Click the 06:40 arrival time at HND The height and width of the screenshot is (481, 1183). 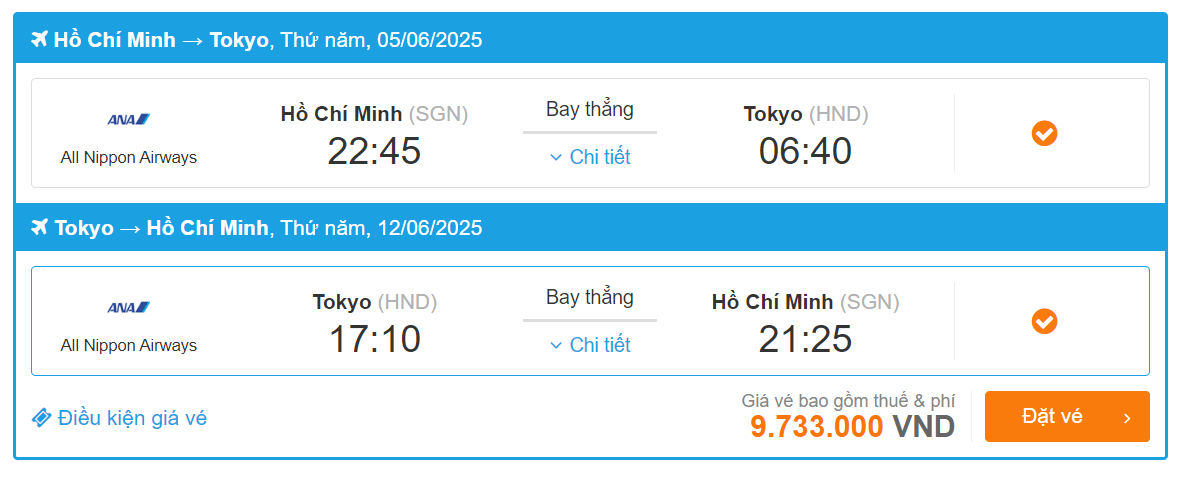coord(805,151)
